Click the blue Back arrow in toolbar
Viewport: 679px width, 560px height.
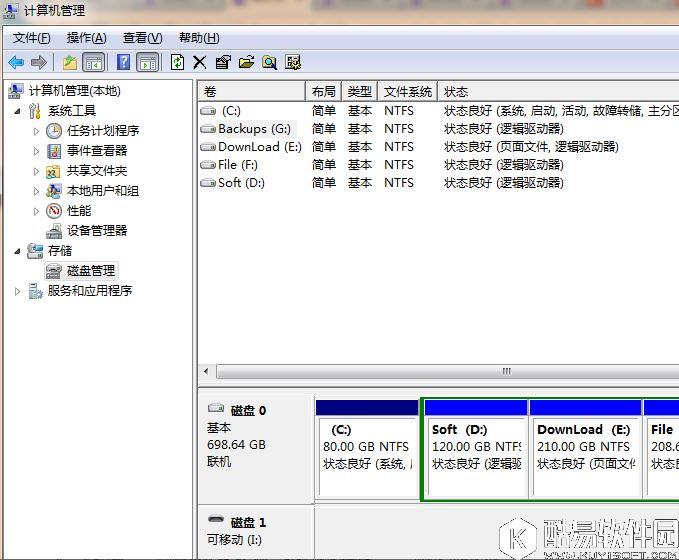tap(16, 62)
